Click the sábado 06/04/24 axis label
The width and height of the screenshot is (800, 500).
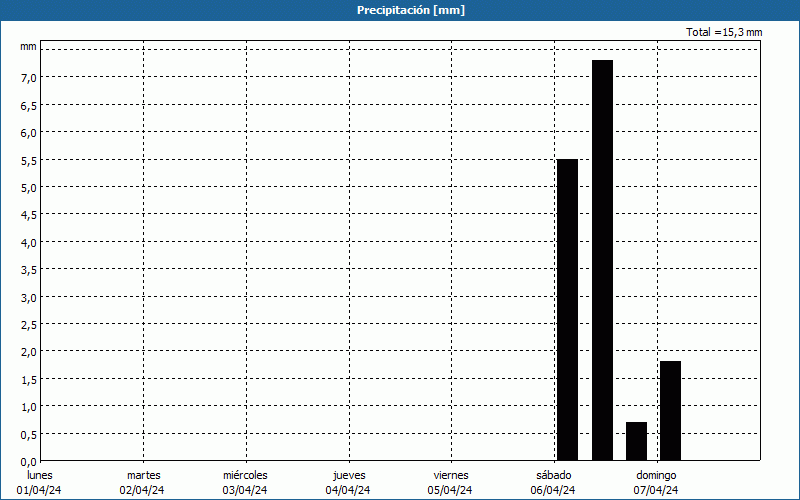[x=553, y=483]
